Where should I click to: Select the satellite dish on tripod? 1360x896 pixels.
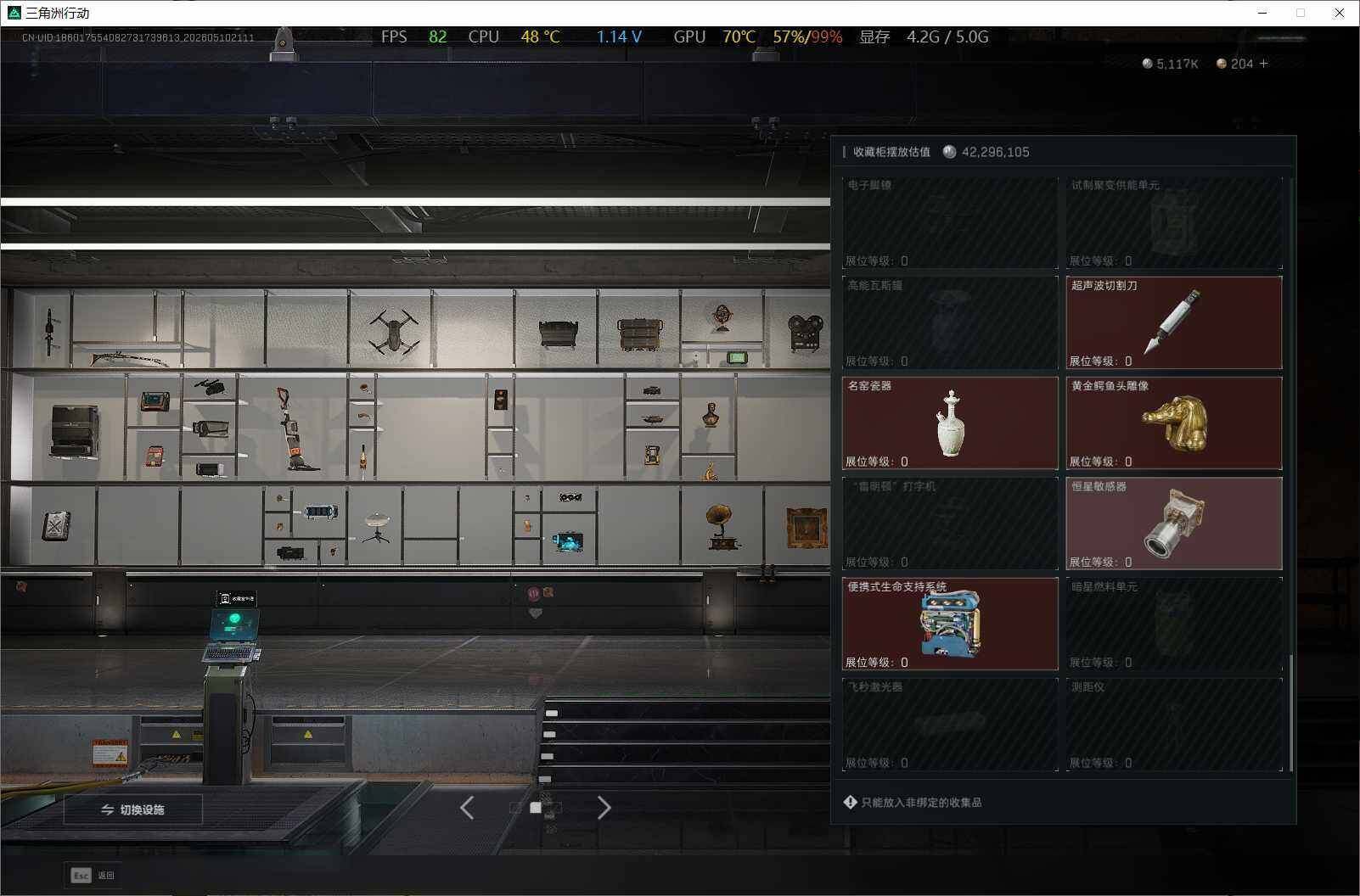click(375, 527)
